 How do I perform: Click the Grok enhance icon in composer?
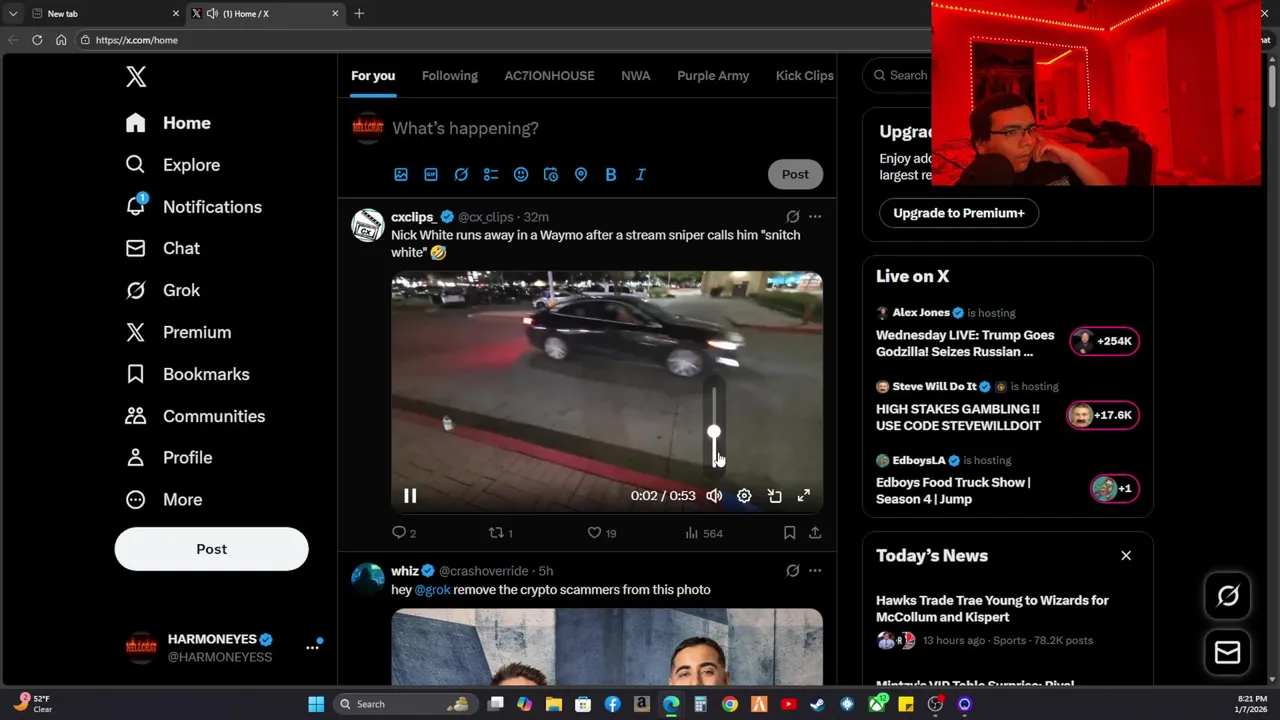pos(461,174)
